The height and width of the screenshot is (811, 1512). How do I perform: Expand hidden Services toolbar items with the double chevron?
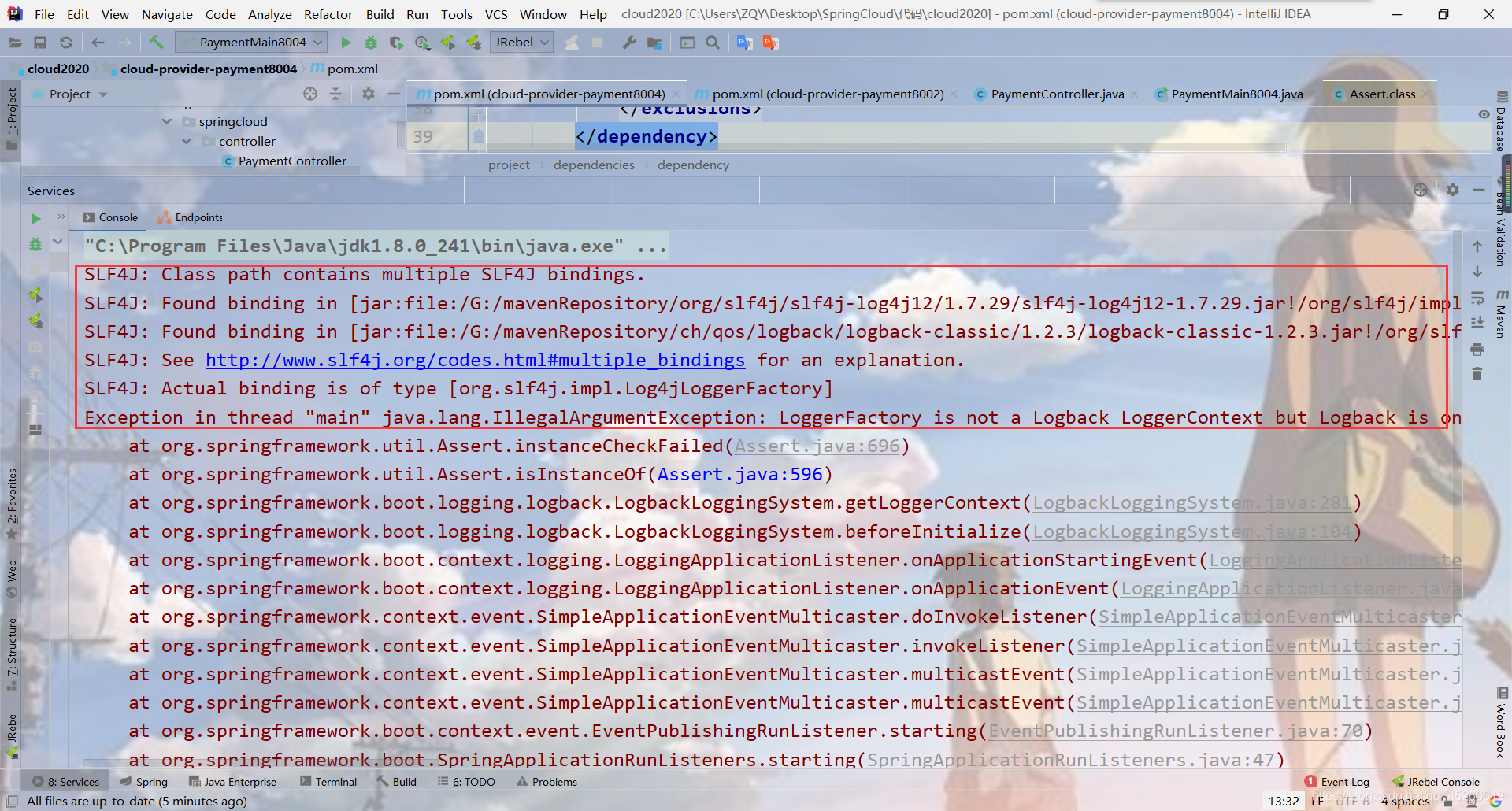point(61,217)
